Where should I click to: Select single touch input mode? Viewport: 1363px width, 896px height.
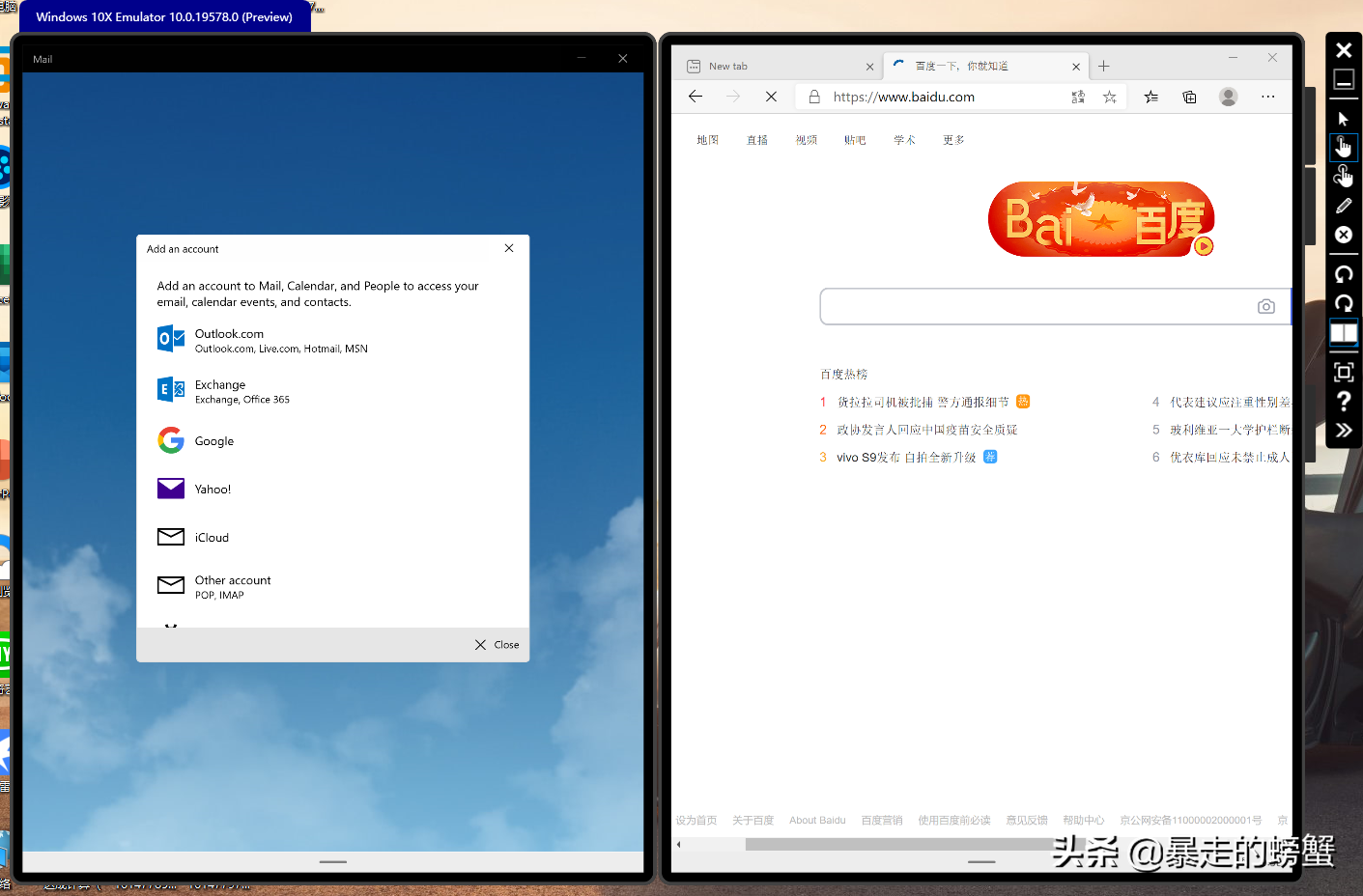(x=1344, y=147)
